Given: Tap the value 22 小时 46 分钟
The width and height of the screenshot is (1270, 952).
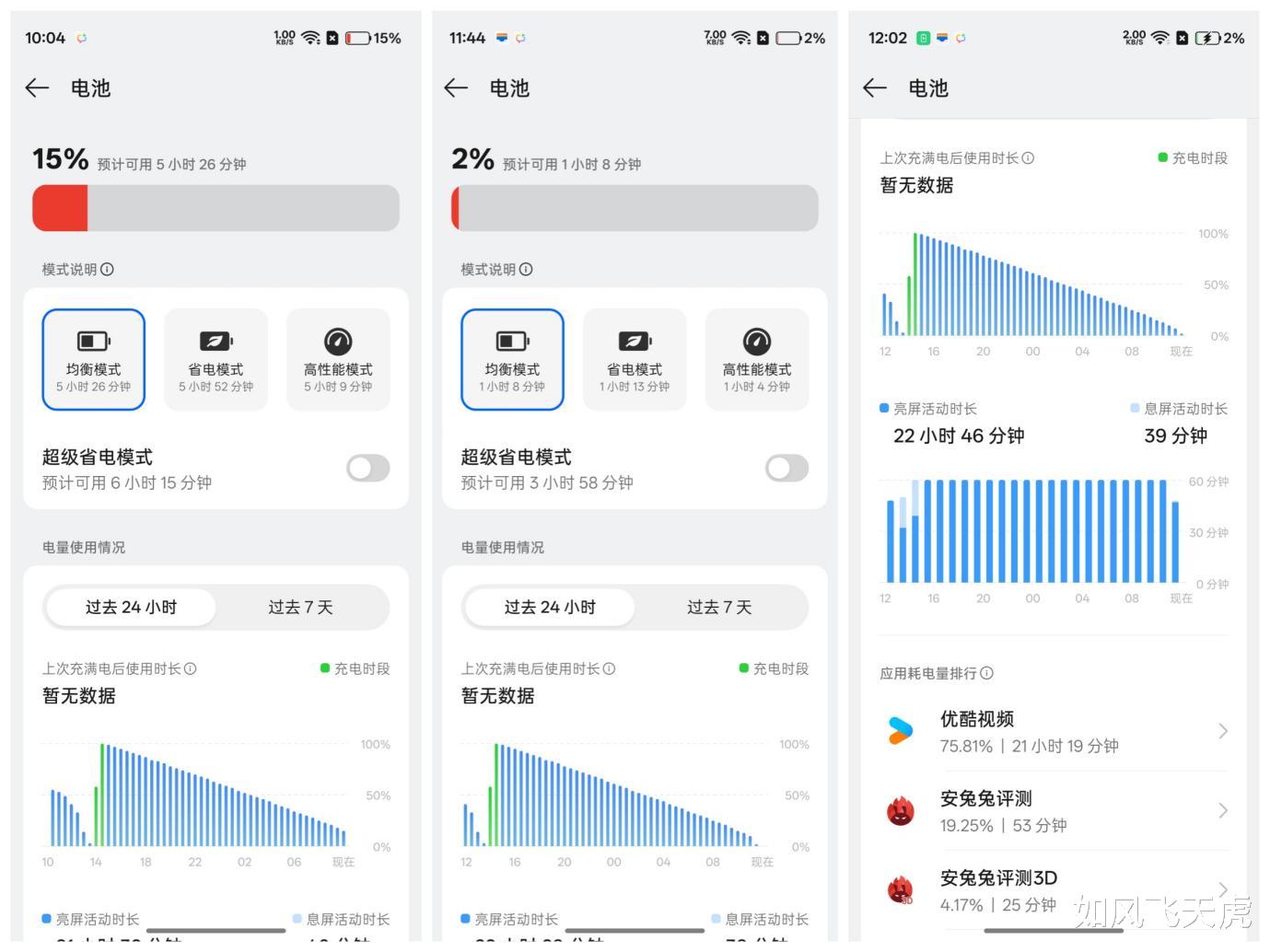Looking at the screenshot, I should (959, 435).
